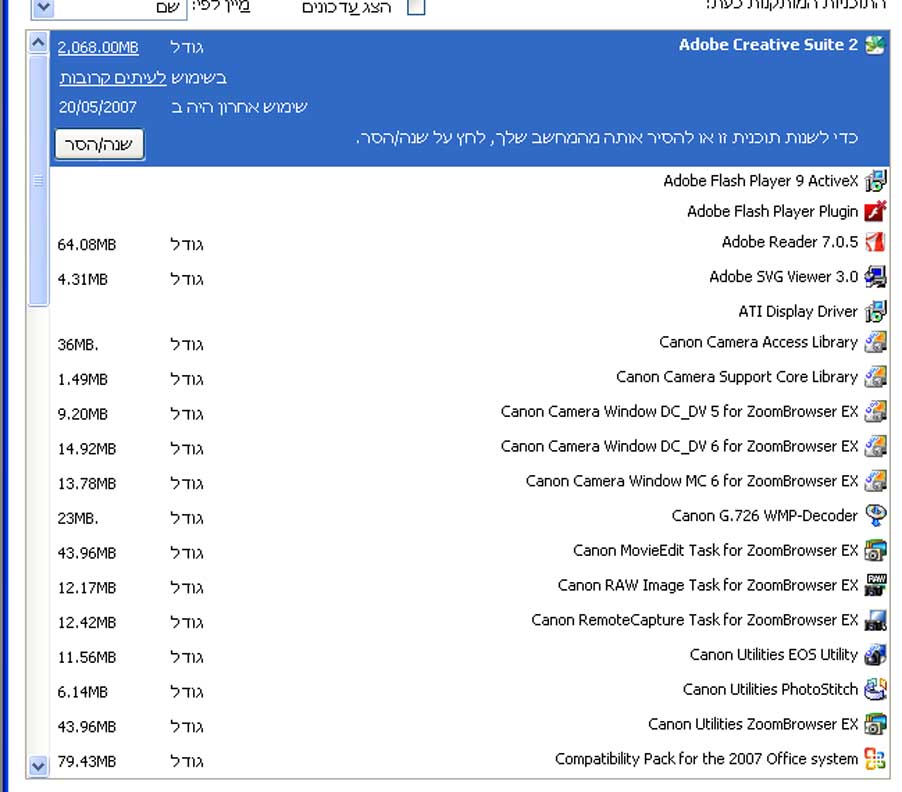The image size is (902, 792).
Task: Select Adobe SVG Viewer 3.0 entry
Action: point(469,277)
